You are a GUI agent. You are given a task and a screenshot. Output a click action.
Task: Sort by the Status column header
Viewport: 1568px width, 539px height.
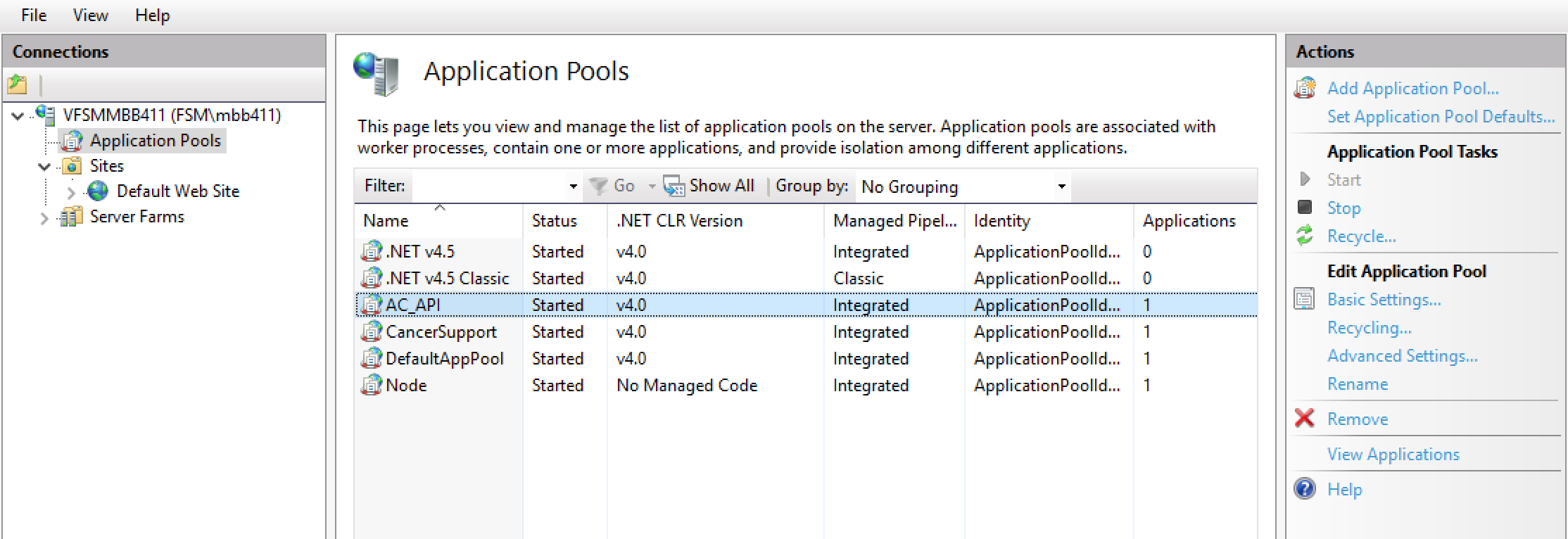click(x=555, y=221)
